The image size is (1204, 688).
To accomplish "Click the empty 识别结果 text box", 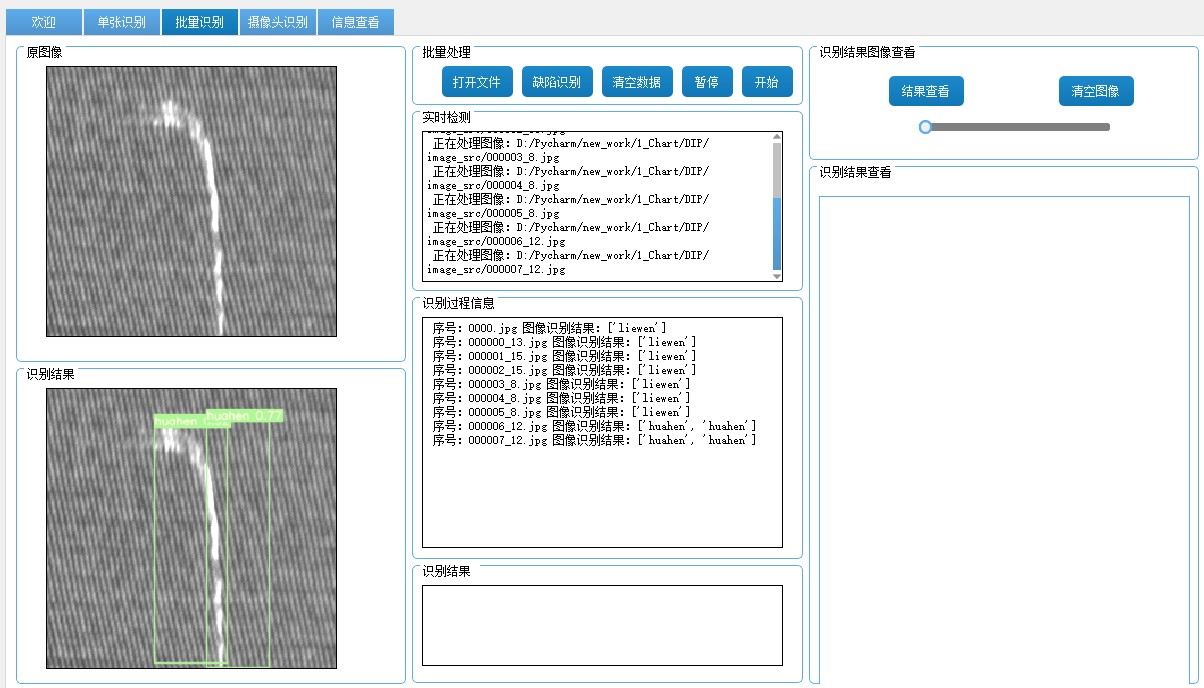I will [x=602, y=625].
